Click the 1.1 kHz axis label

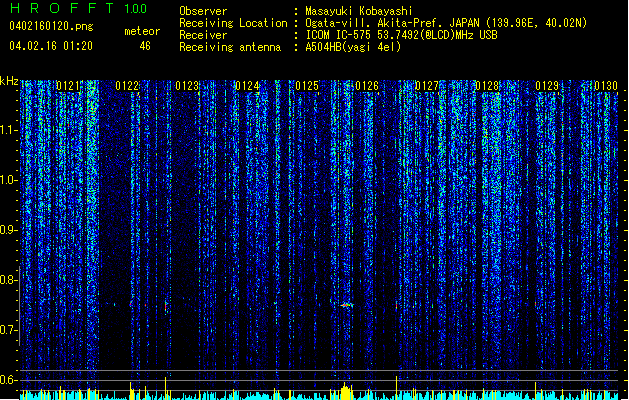pyautogui.click(x=8, y=130)
